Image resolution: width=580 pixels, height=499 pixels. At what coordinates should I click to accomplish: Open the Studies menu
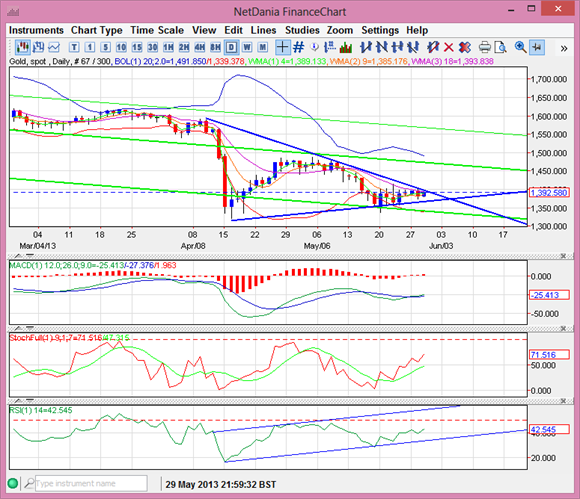pyautogui.click(x=302, y=30)
